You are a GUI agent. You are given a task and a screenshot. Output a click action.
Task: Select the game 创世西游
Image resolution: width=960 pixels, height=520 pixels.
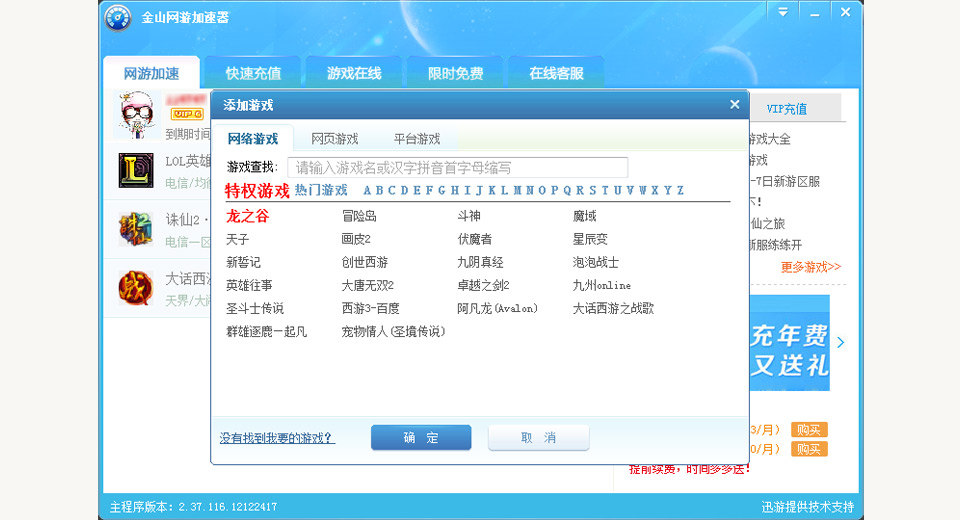[364, 263]
